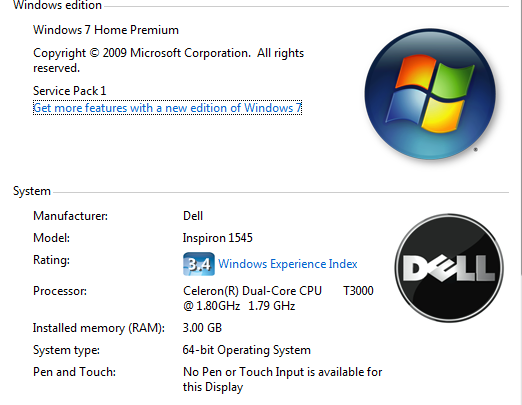Click the No Pen or Touch Input text
522x405 pixels.
(282, 379)
